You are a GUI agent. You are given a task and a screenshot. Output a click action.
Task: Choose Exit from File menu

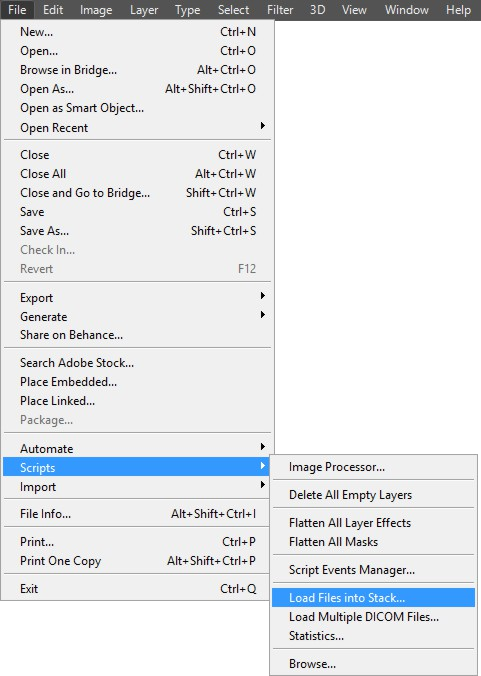point(137,588)
